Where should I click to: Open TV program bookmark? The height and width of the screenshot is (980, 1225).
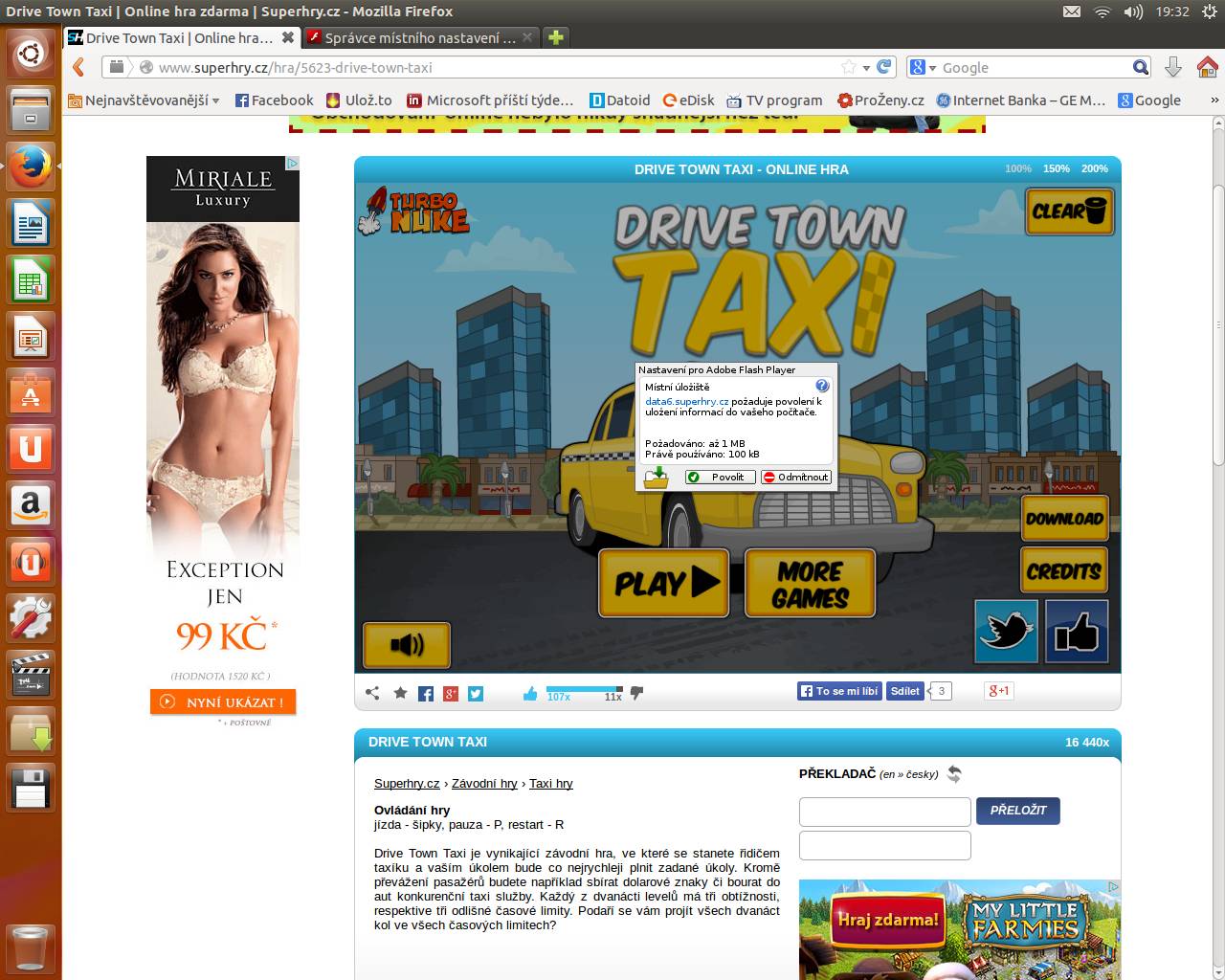point(774,100)
